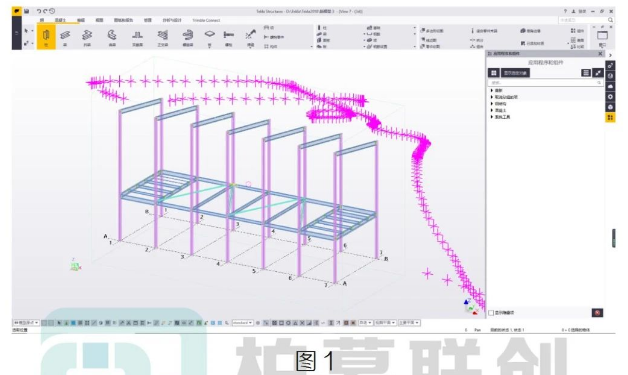Click the vertical scrollbar handle at right edge
The height and width of the screenshot is (375, 628).
point(614,238)
